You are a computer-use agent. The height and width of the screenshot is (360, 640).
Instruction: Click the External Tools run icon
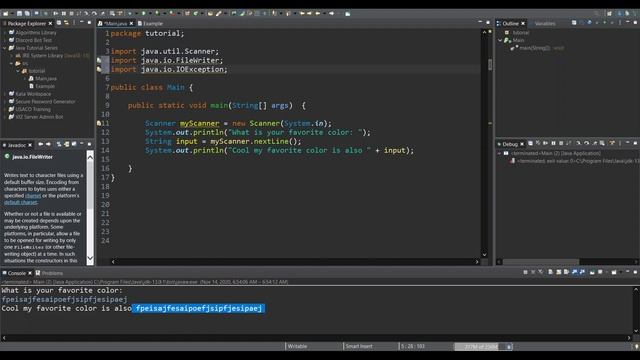[172, 13]
